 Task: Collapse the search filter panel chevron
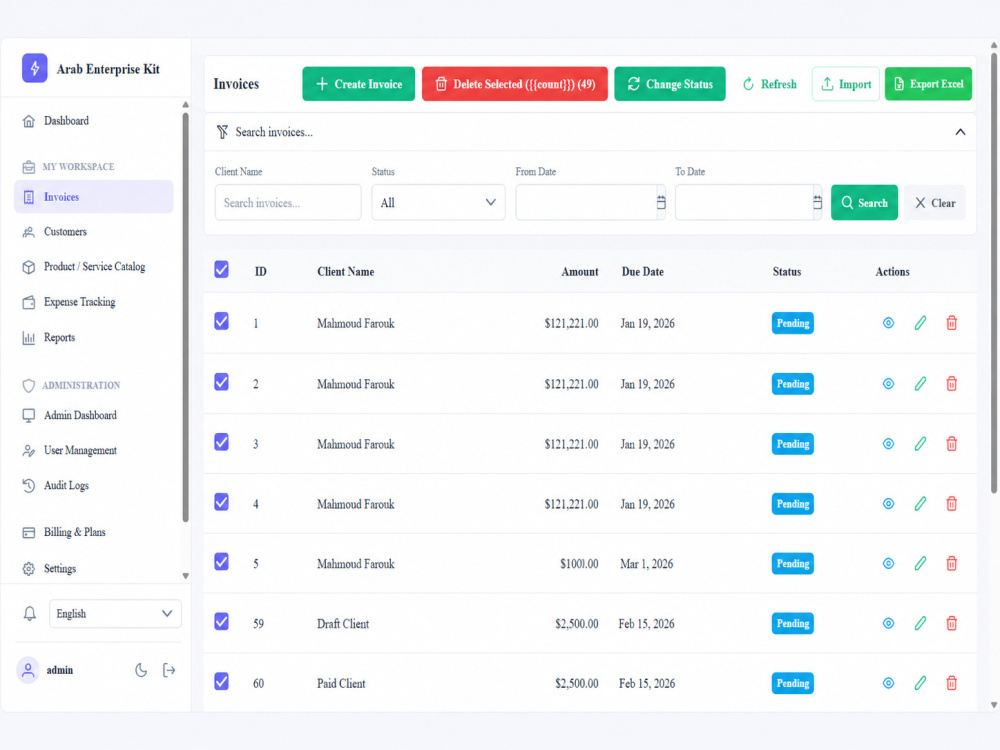[x=960, y=132]
